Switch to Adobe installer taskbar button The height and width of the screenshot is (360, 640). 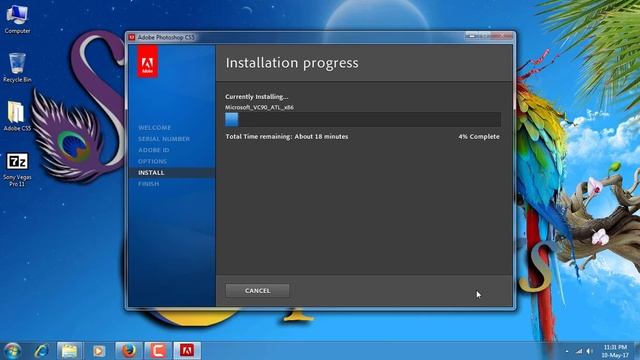tap(187, 351)
